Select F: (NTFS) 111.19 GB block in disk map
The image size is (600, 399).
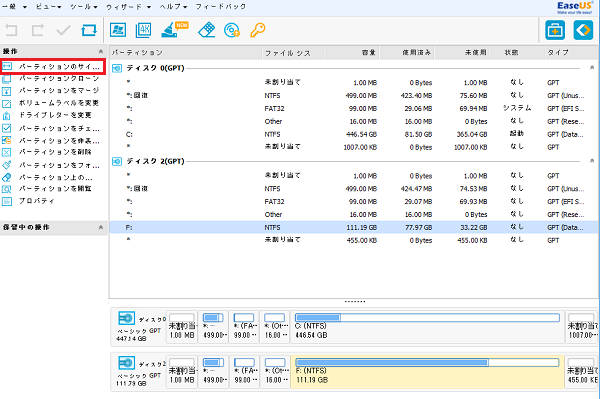427,371
